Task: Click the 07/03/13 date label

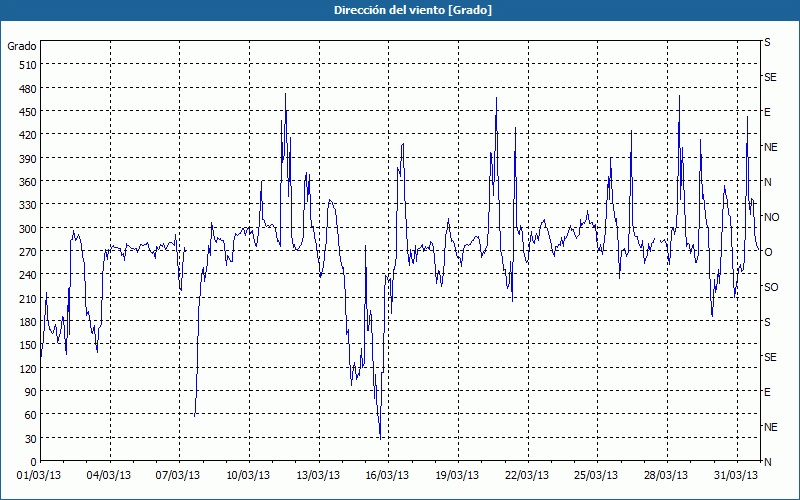Action: [178, 475]
